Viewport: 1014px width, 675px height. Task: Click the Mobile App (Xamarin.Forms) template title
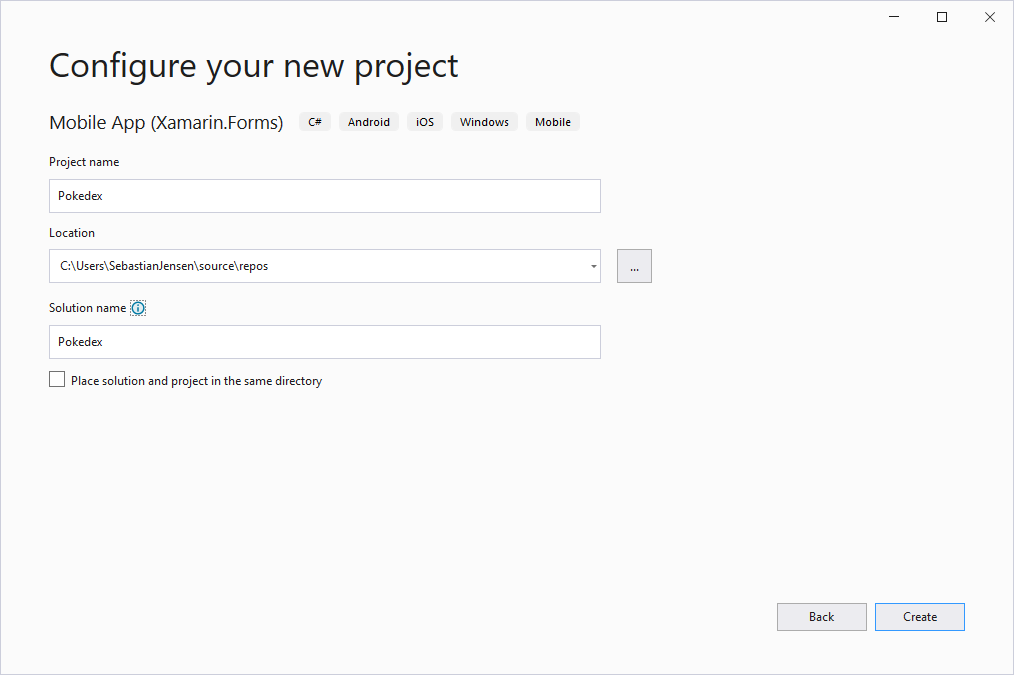pyautogui.click(x=166, y=122)
